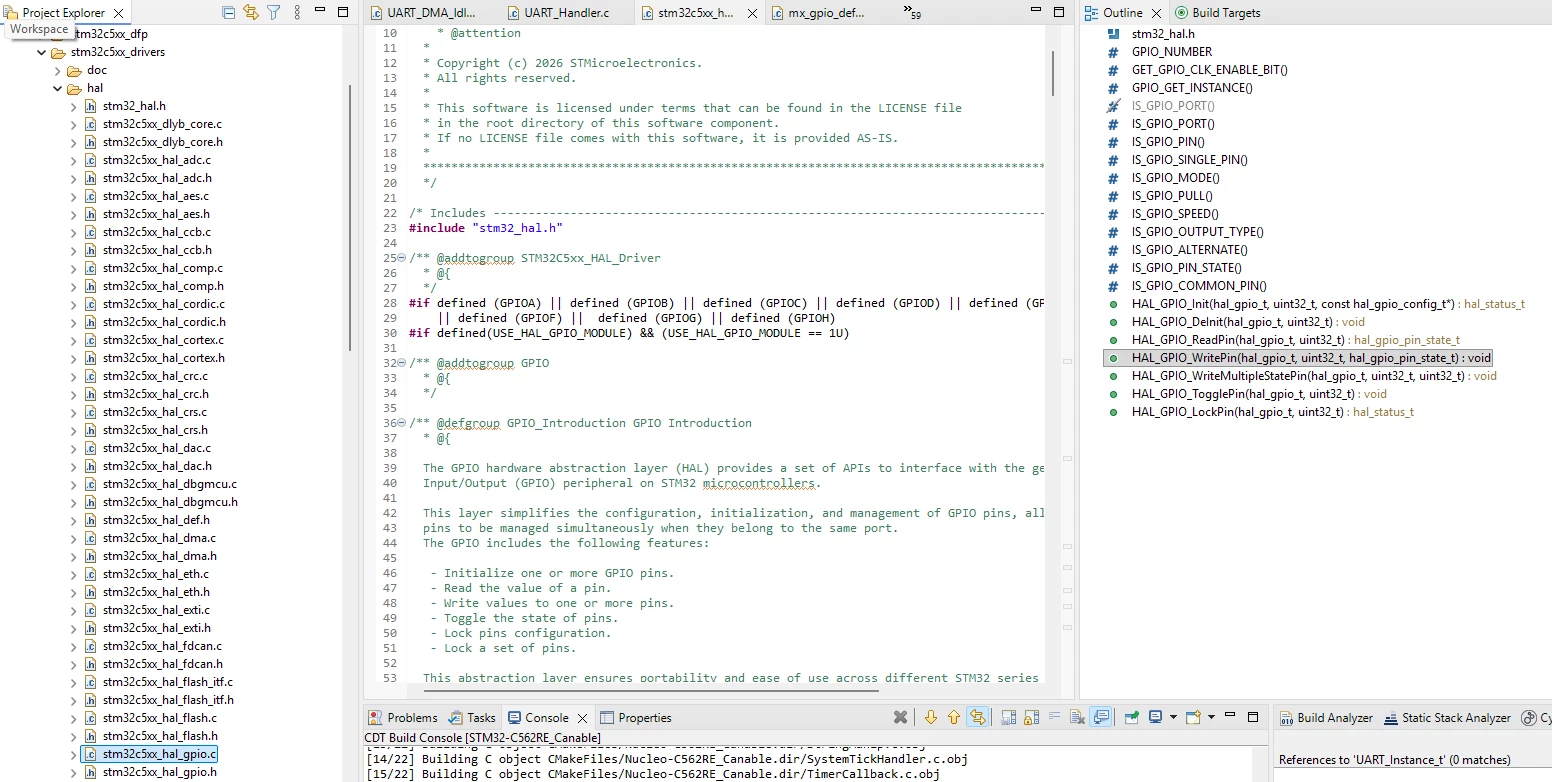This screenshot has width=1552, height=782.
Task: Switch to Build Targets tab
Action: 1218,13
